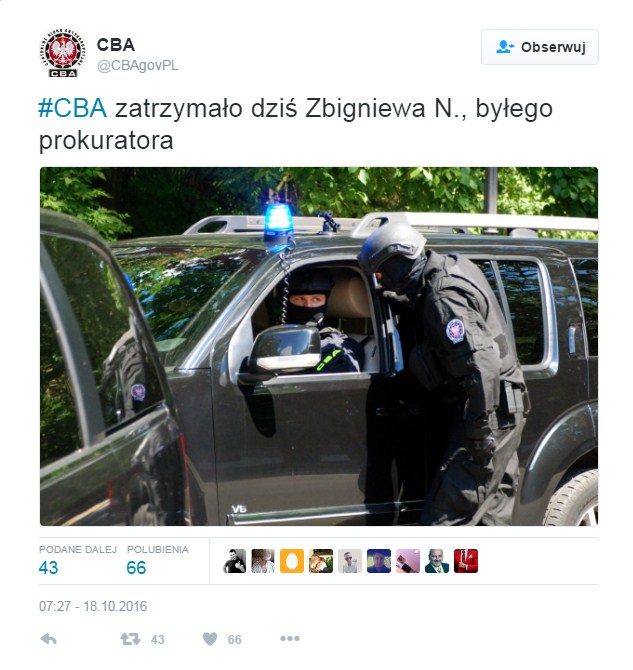Enlarge the photo of masked officers
This screenshot has height=670, width=633.
(319, 347)
